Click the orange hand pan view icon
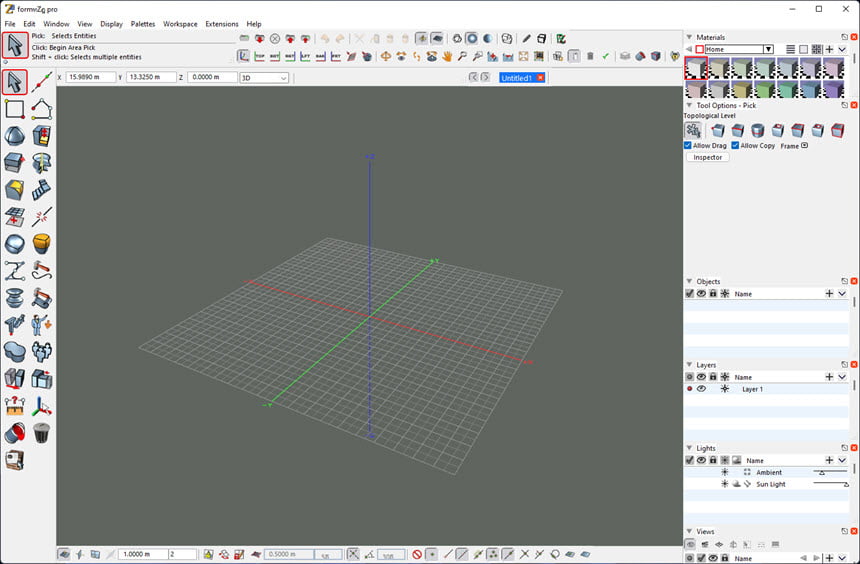The width and height of the screenshot is (860, 564). tap(447, 56)
